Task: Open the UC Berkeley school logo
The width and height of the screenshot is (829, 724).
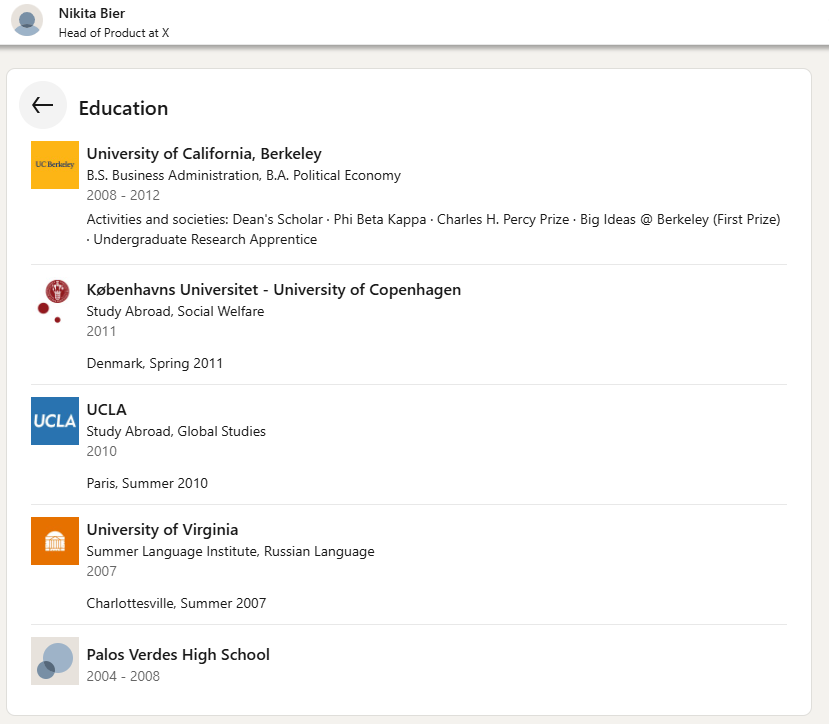Action: 55,165
